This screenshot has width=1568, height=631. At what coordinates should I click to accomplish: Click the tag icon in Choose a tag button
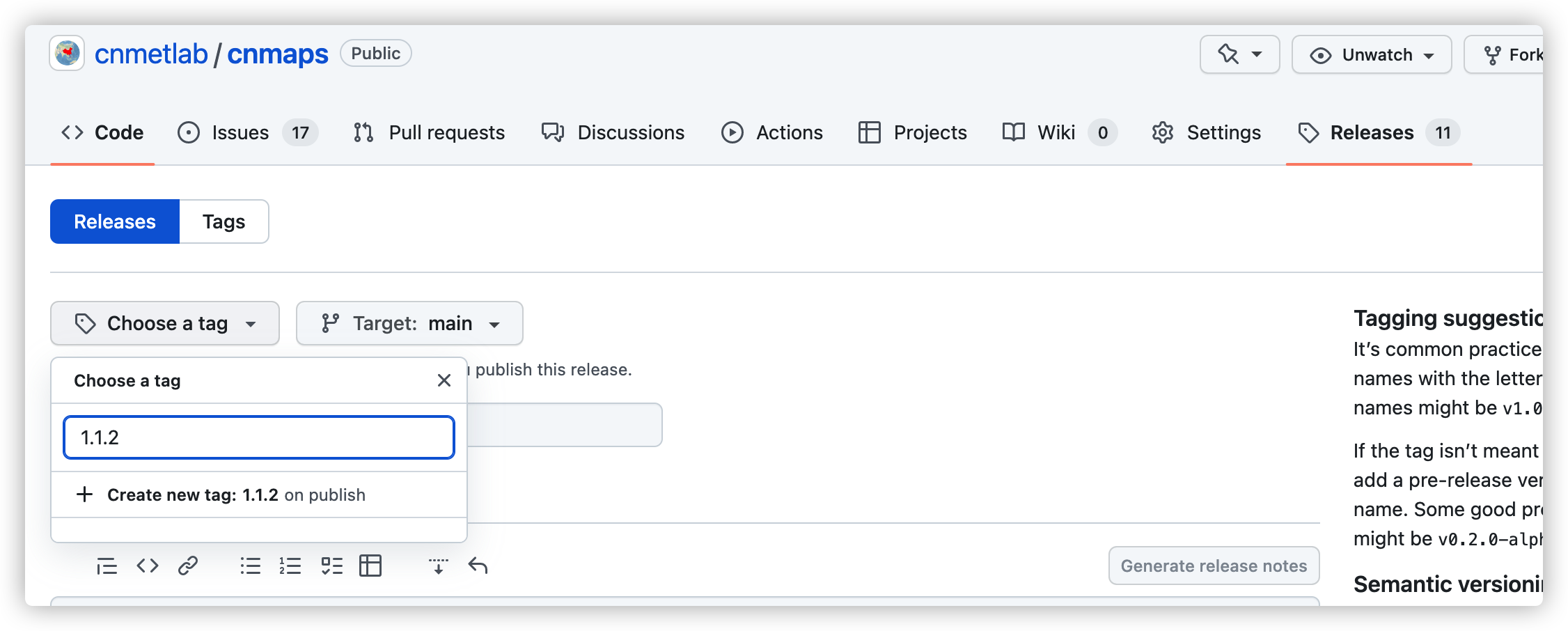point(85,323)
